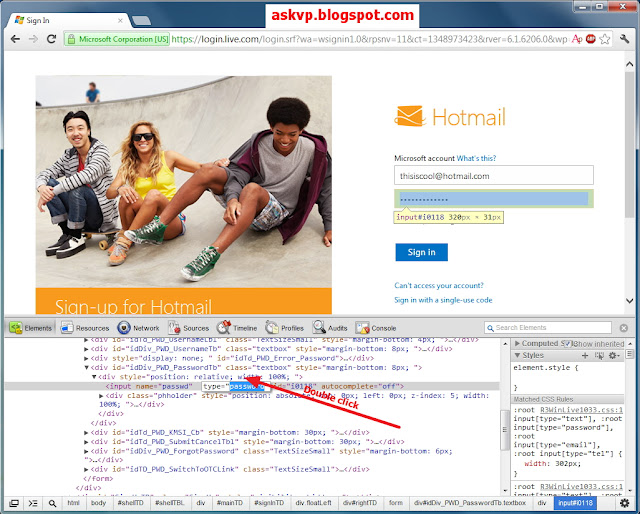Click the Elements tree scrollbar thumb

tap(504, 429)
